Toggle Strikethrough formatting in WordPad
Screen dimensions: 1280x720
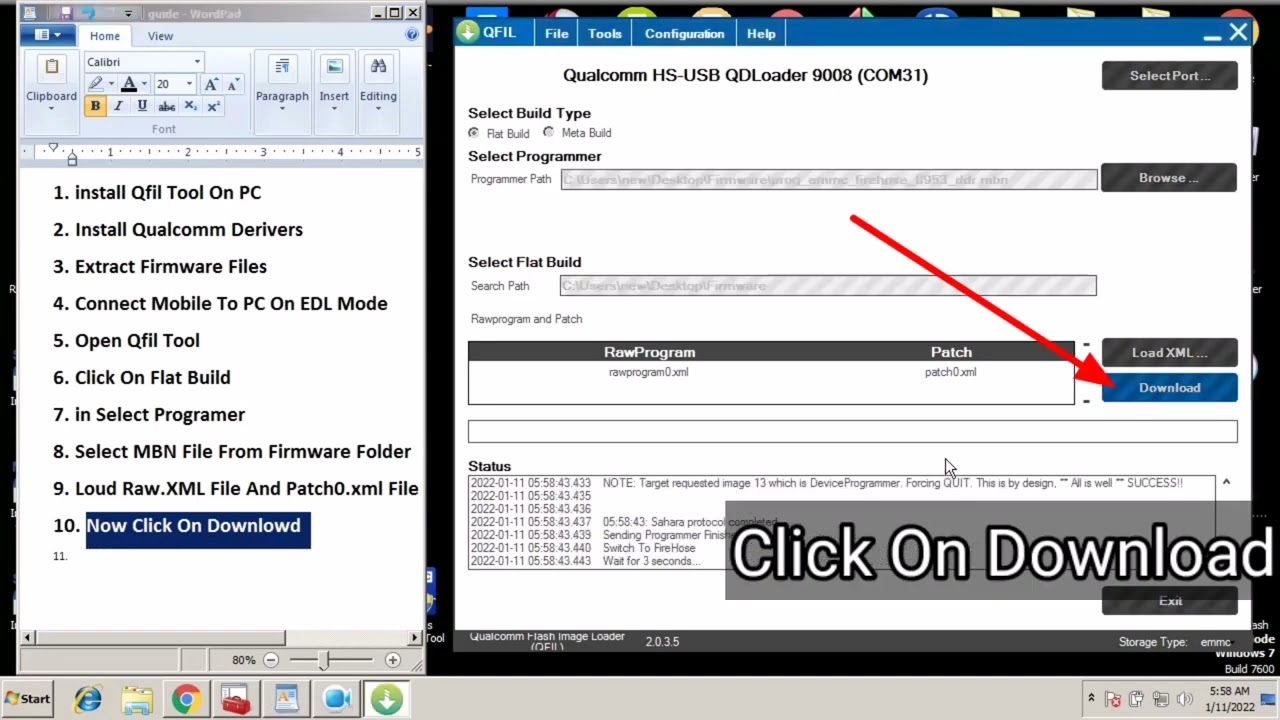click(x=166, y=106)
